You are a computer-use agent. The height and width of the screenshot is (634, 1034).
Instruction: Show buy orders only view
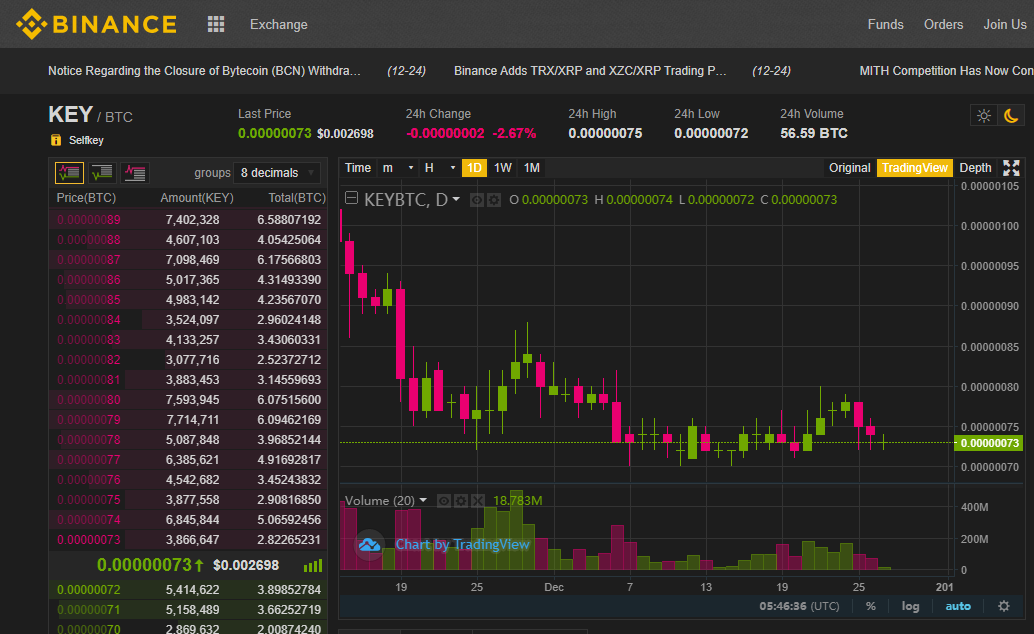coord(102,173)
